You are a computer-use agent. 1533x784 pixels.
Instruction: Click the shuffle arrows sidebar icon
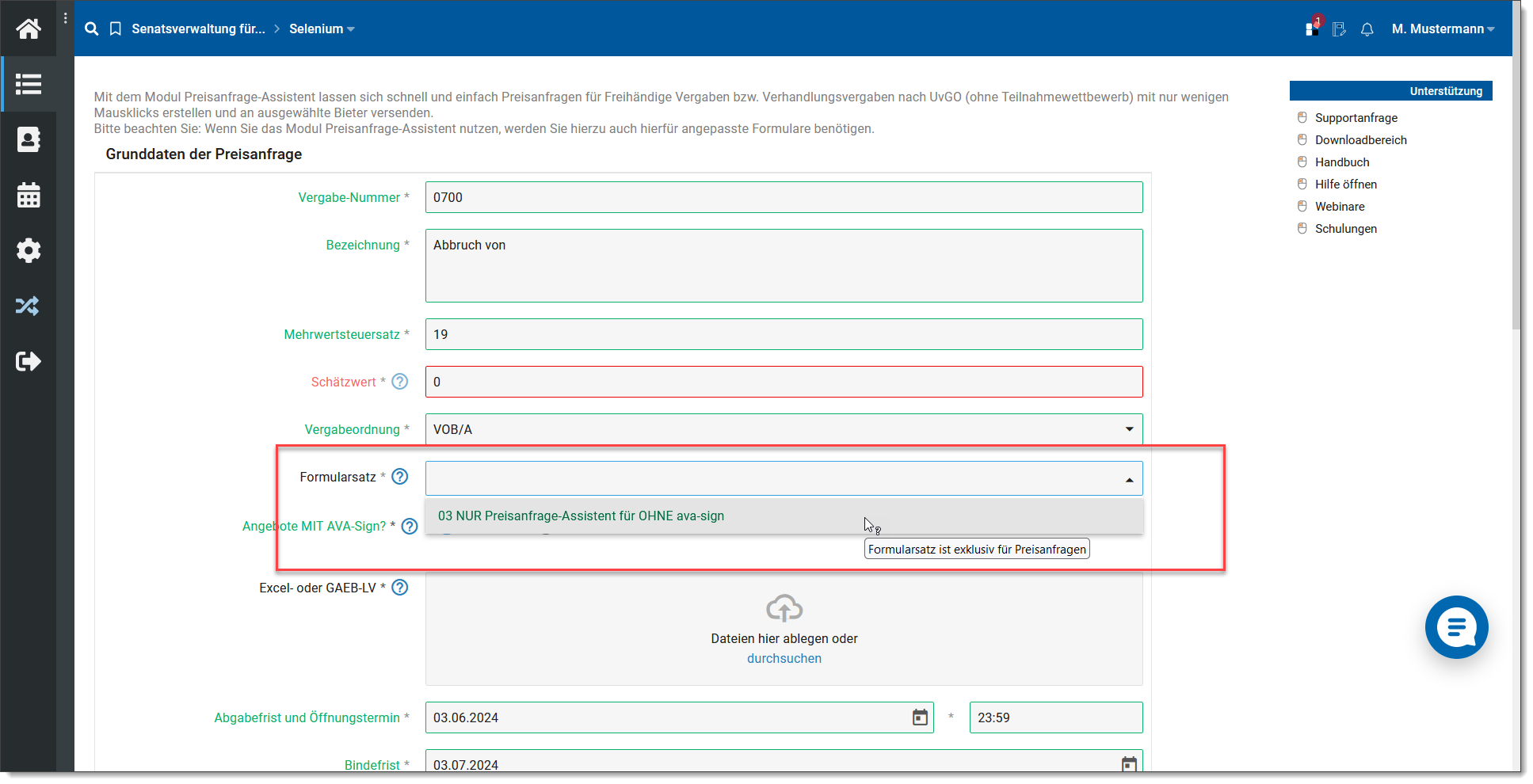click(29, 306)
